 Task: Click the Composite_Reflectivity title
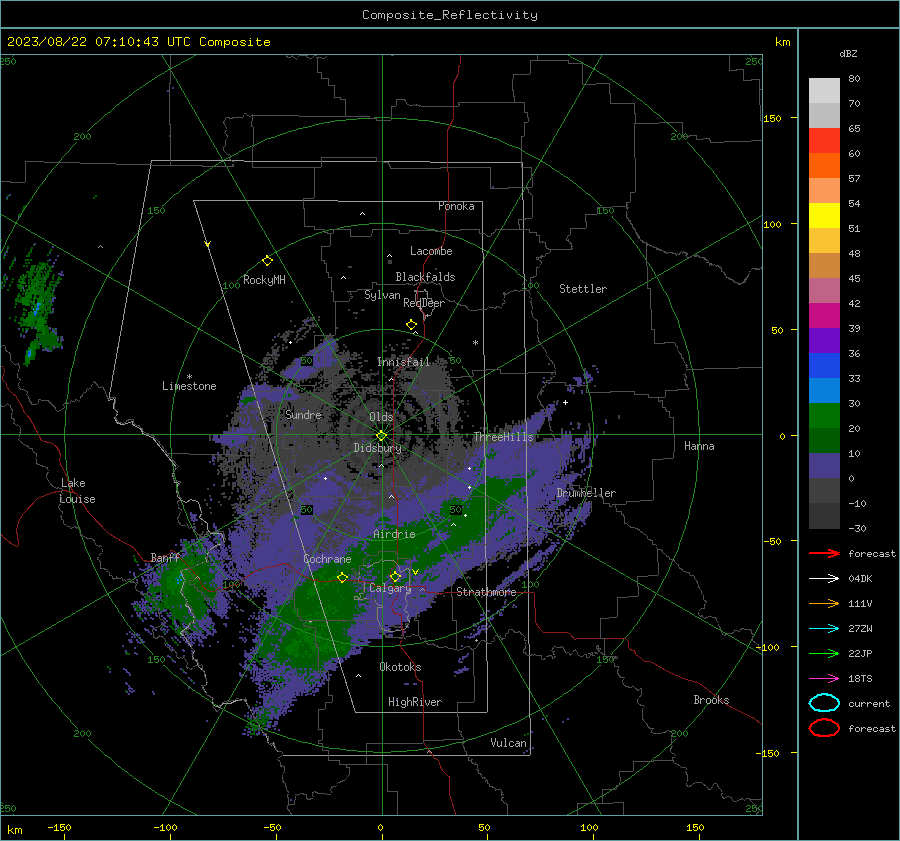(450, 15)
